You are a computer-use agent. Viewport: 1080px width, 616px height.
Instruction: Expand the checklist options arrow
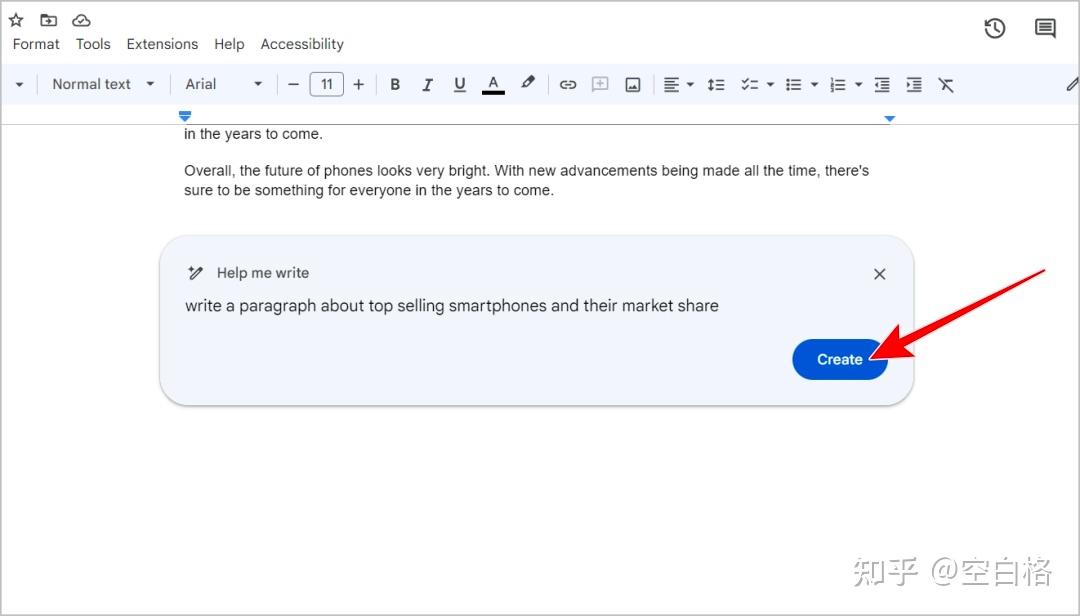770,85
